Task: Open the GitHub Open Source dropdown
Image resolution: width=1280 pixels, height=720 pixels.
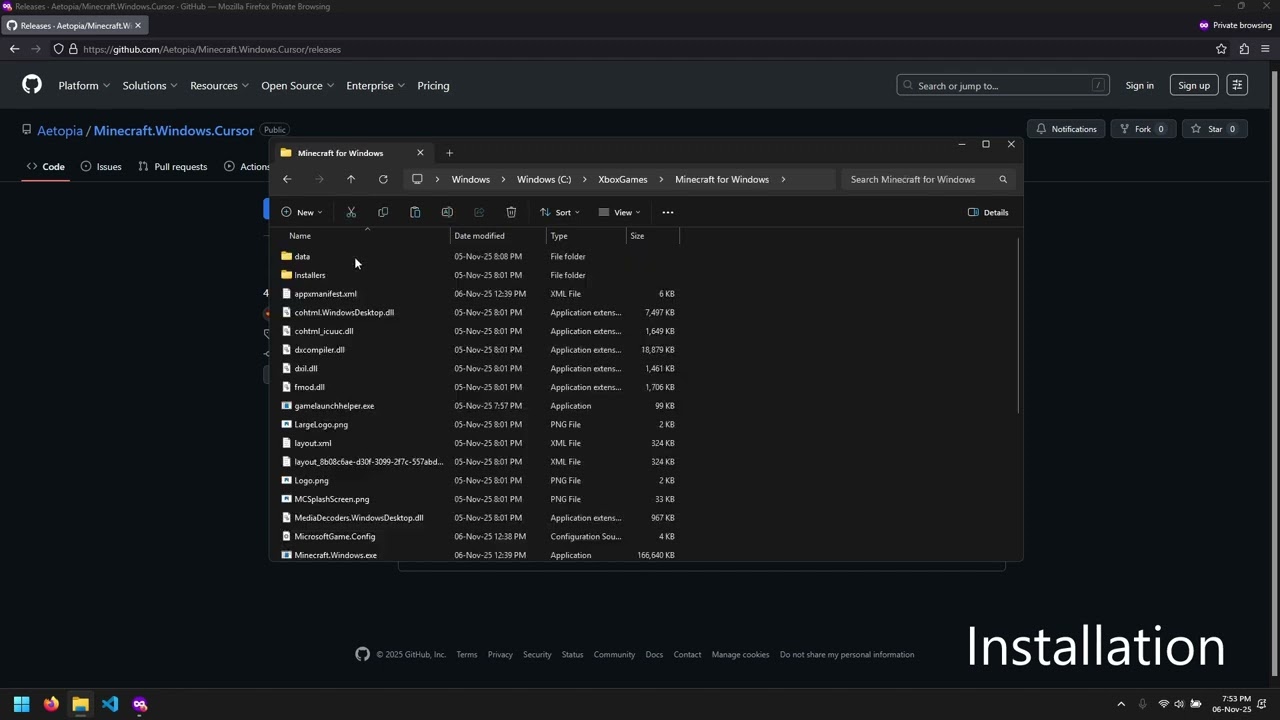Action: point(297,85)
